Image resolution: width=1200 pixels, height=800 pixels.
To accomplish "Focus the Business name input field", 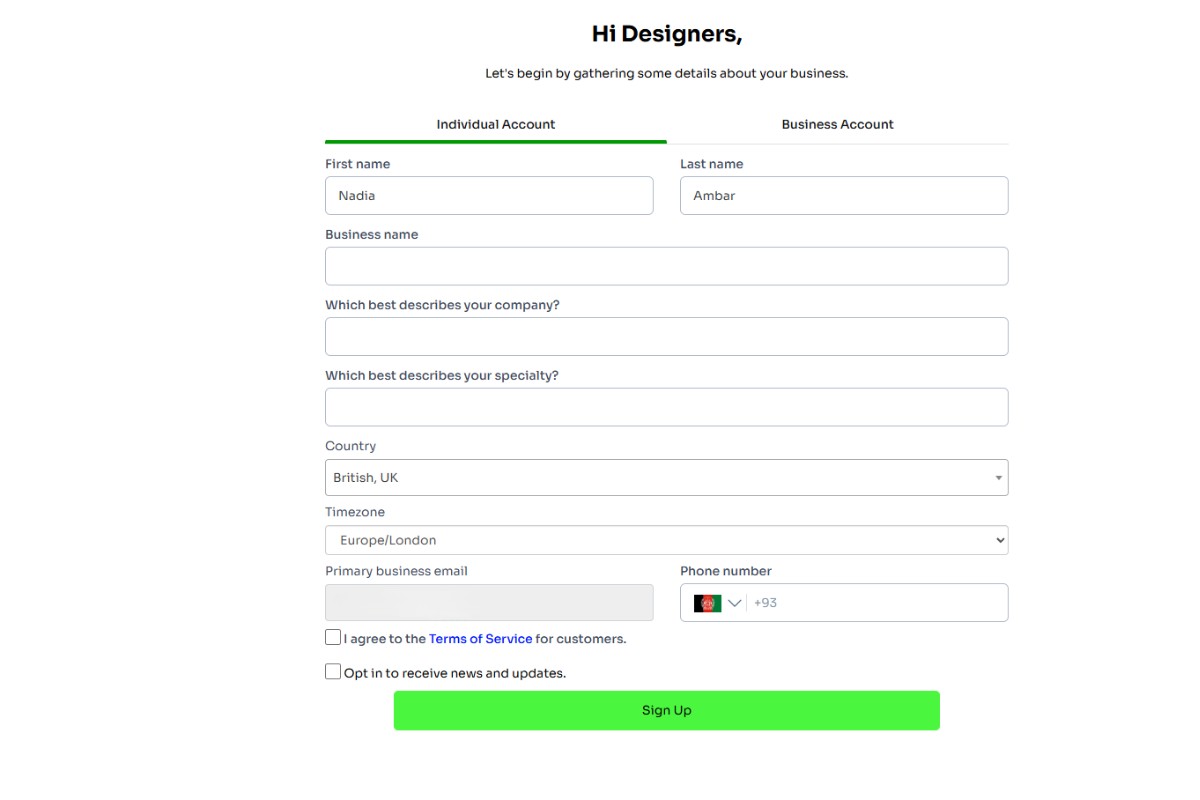I will point(666,267).
